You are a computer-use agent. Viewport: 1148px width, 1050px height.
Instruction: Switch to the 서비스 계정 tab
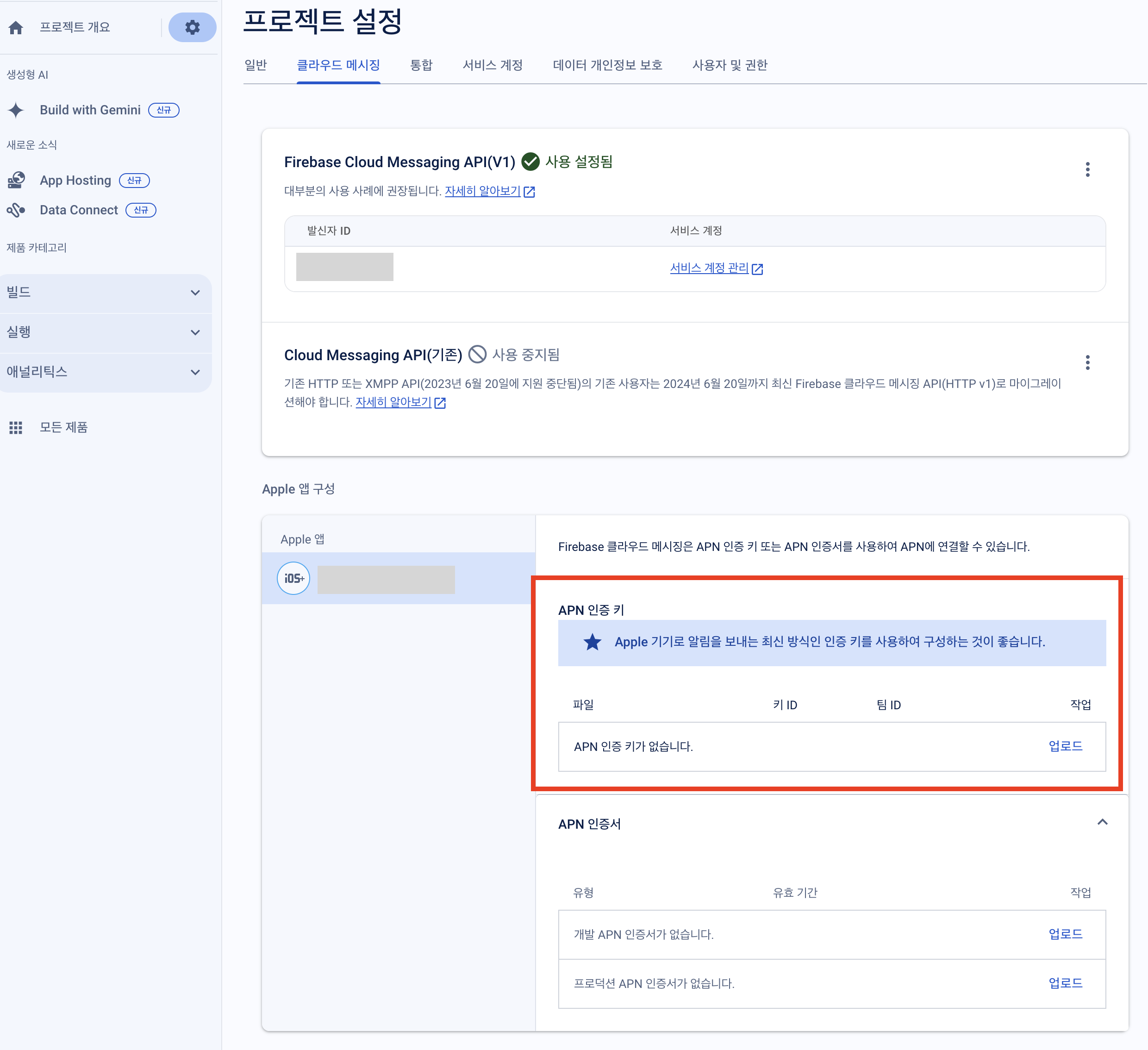(x=493, y=65)
